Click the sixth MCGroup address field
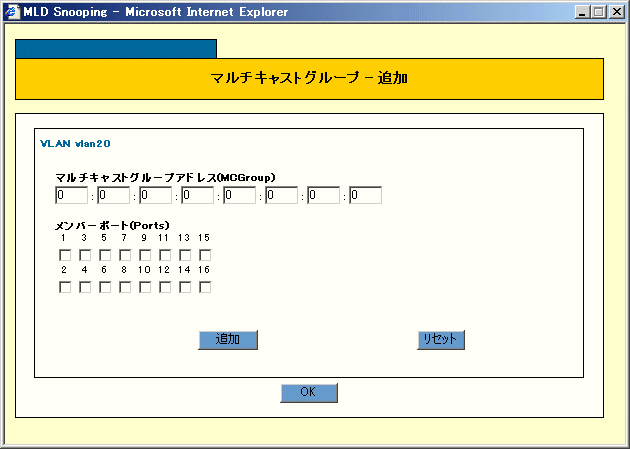630x449 pixels. [x=282, y=195]
